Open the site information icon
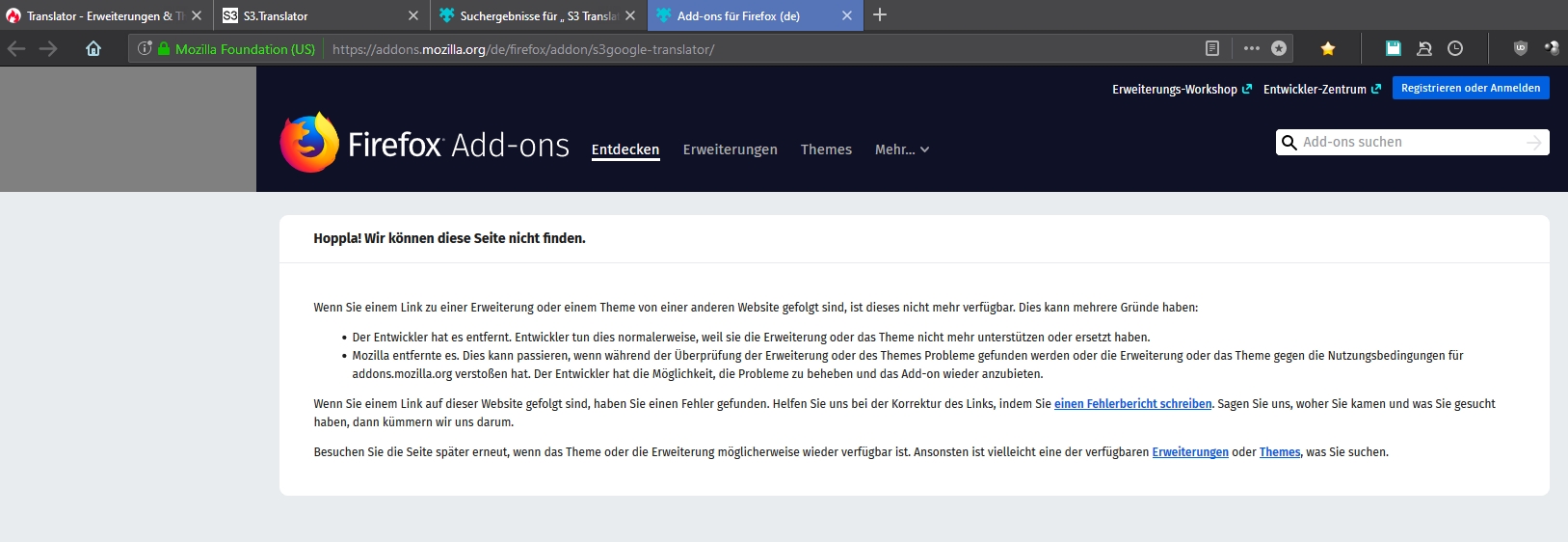Image resolution: width=1568 pixels, height=542 pixels. (145, 48)
